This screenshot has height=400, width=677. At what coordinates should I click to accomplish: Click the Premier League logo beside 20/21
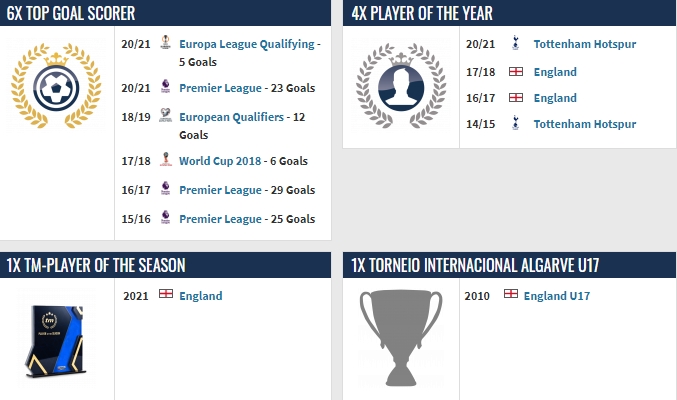pos(165,86)
